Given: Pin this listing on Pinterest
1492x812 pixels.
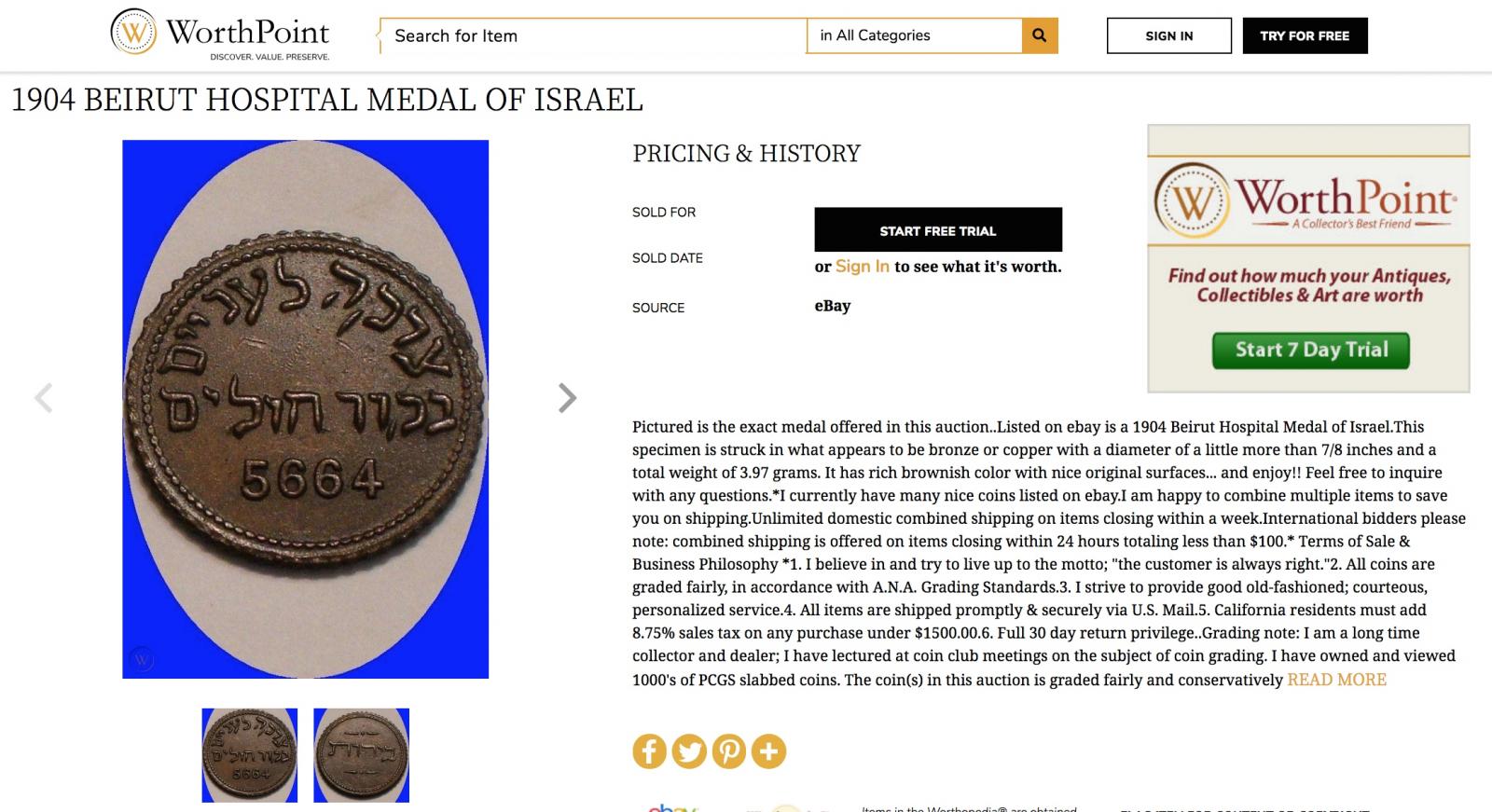Looking at the screenshot, I should coord(729,751).
